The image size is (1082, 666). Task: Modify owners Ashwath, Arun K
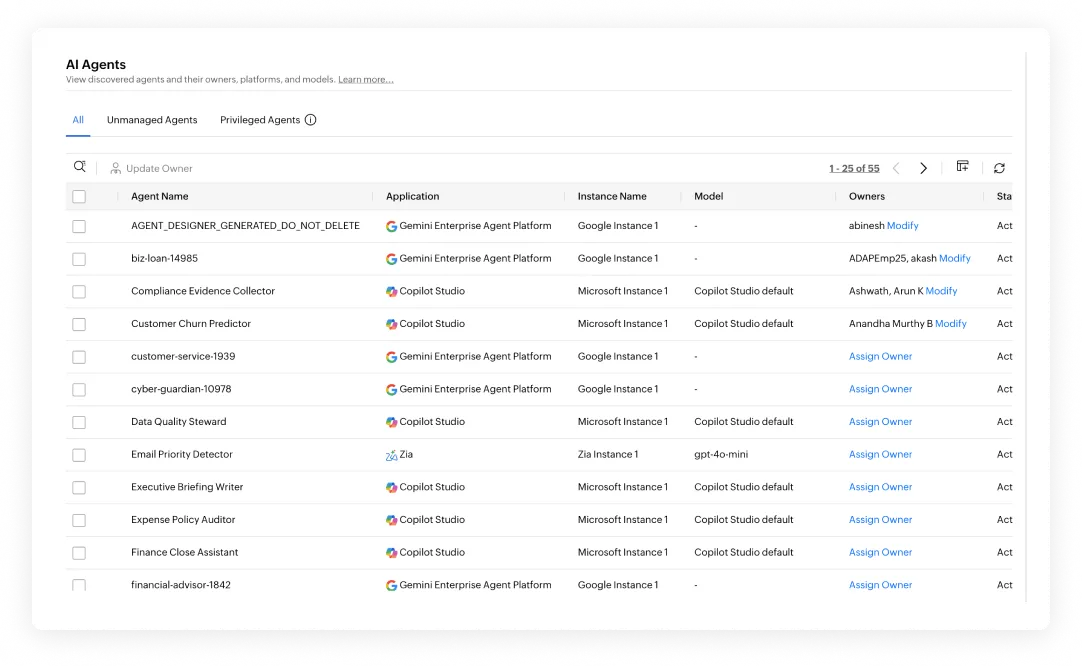pos(941,291)
